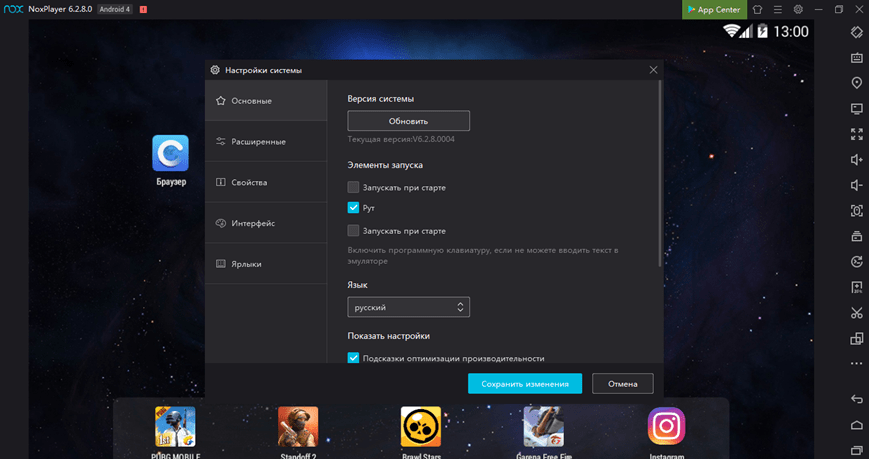Open the Brawl Stars app

pyautogui.click(x=421, y=427)
